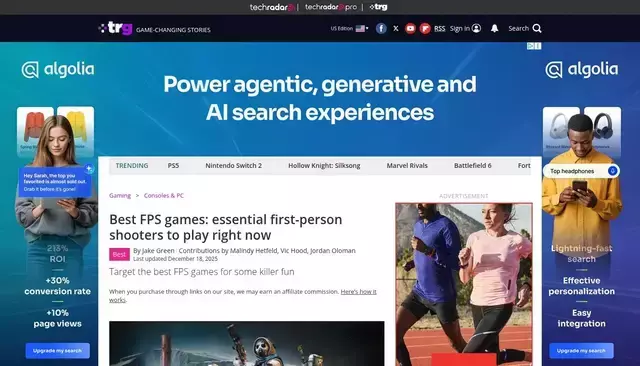
Task: Select Battlefield 6 trending topic
Action: [473, 166]
